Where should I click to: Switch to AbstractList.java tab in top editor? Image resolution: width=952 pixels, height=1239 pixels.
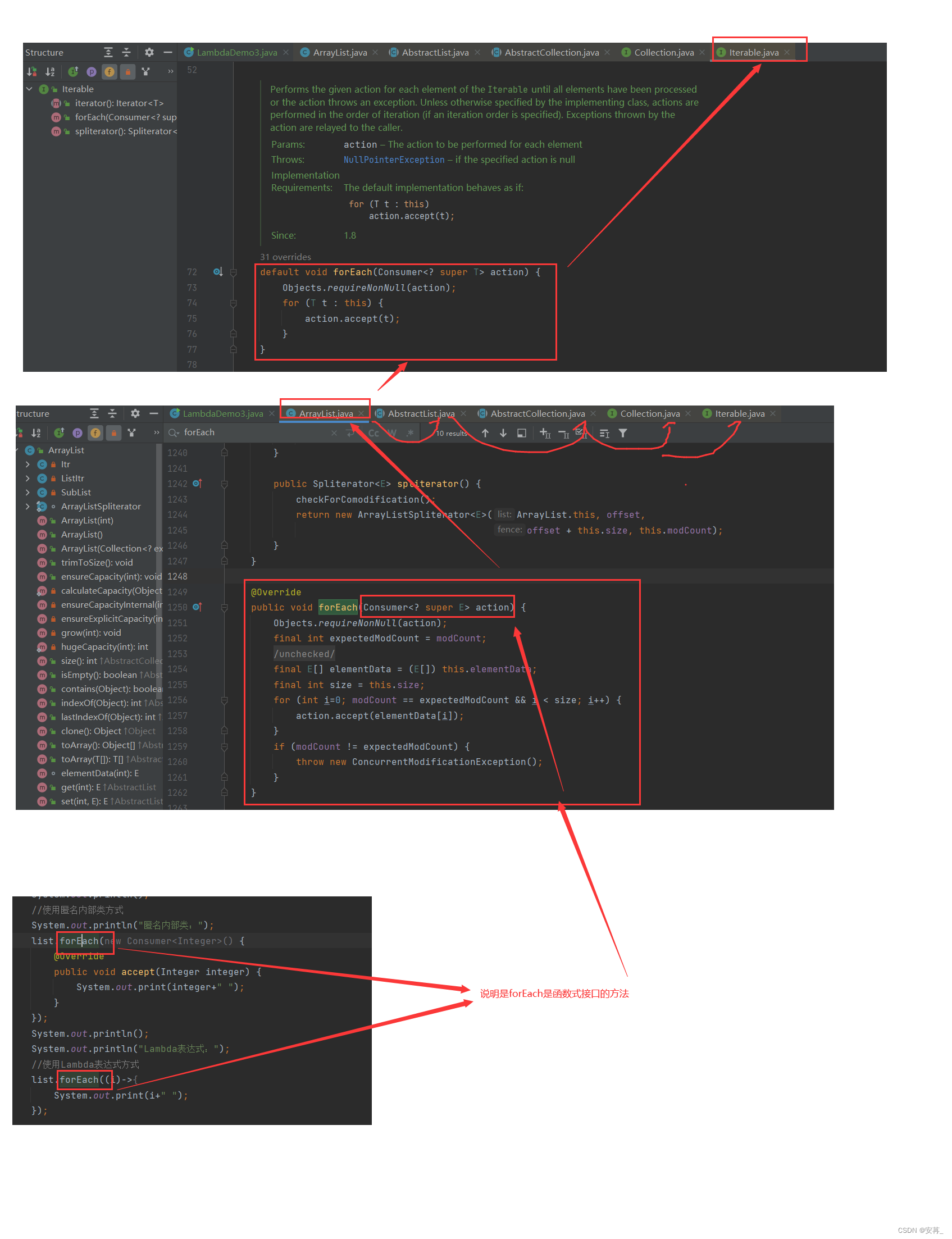point(435,52)
